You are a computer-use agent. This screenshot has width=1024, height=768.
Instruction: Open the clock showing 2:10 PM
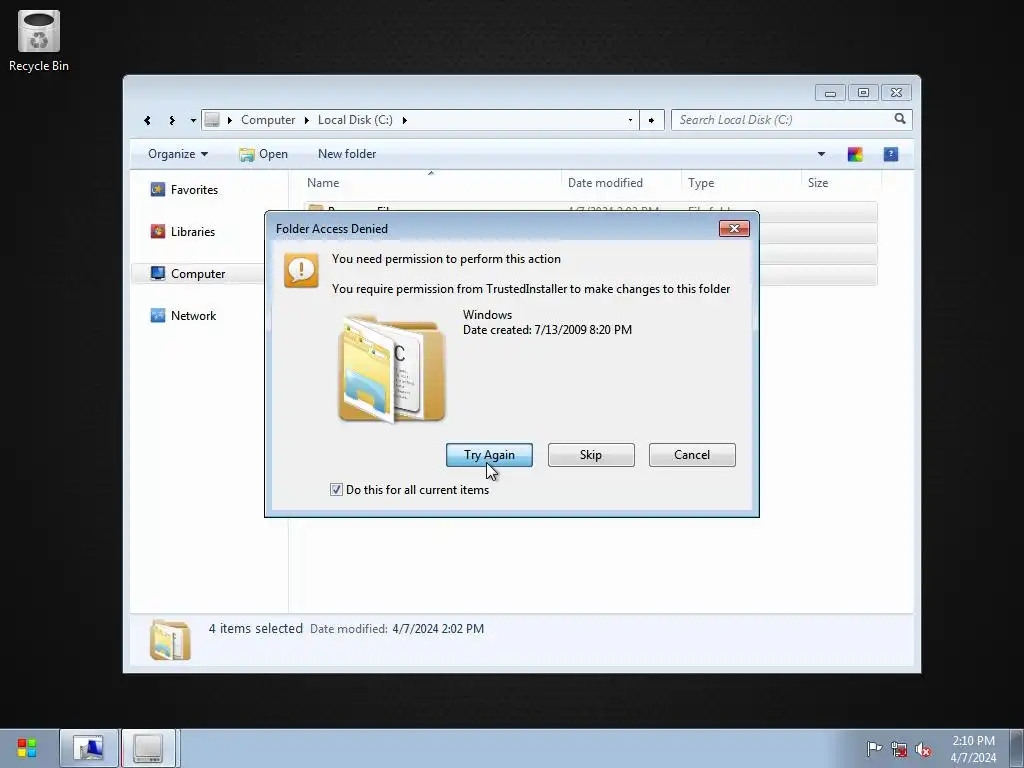(973, 749)
